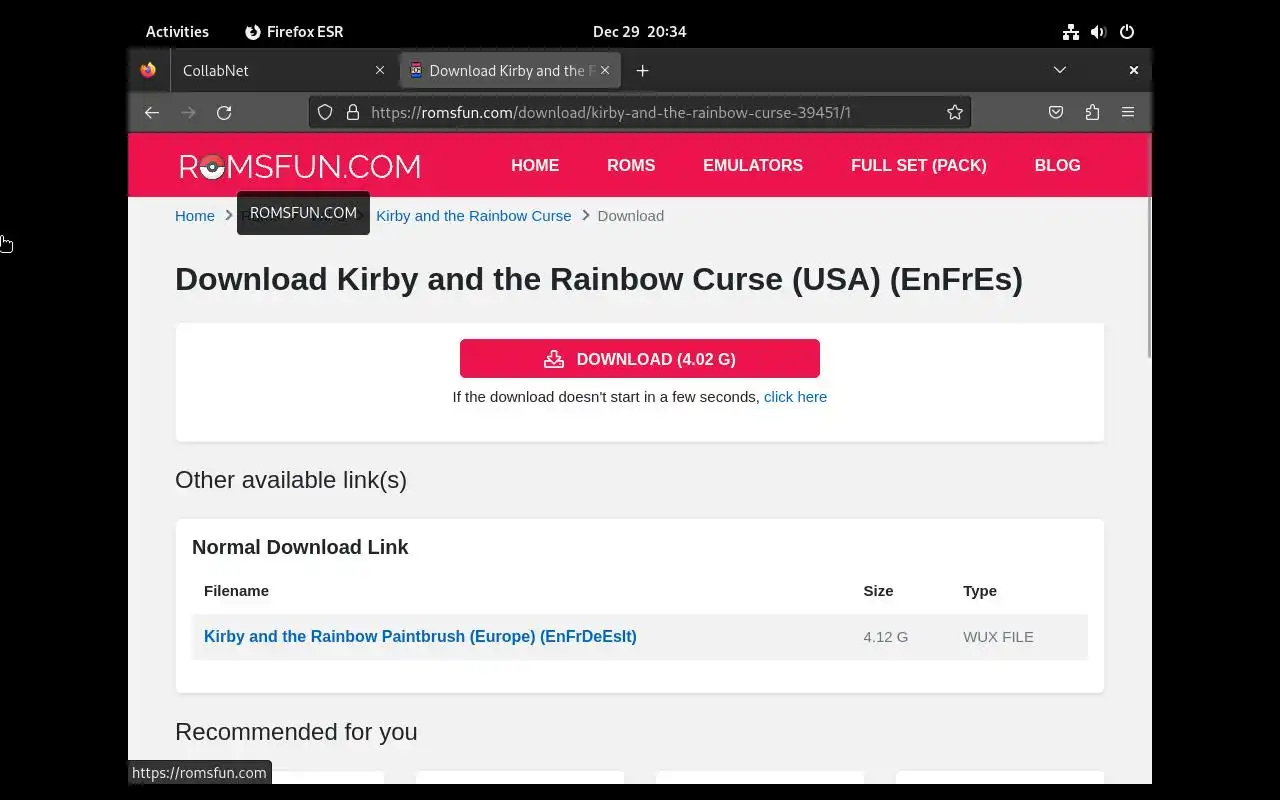The image size is (1280, 800).
Task: Click the Home breadcrumb link
Action: point(195,216)
